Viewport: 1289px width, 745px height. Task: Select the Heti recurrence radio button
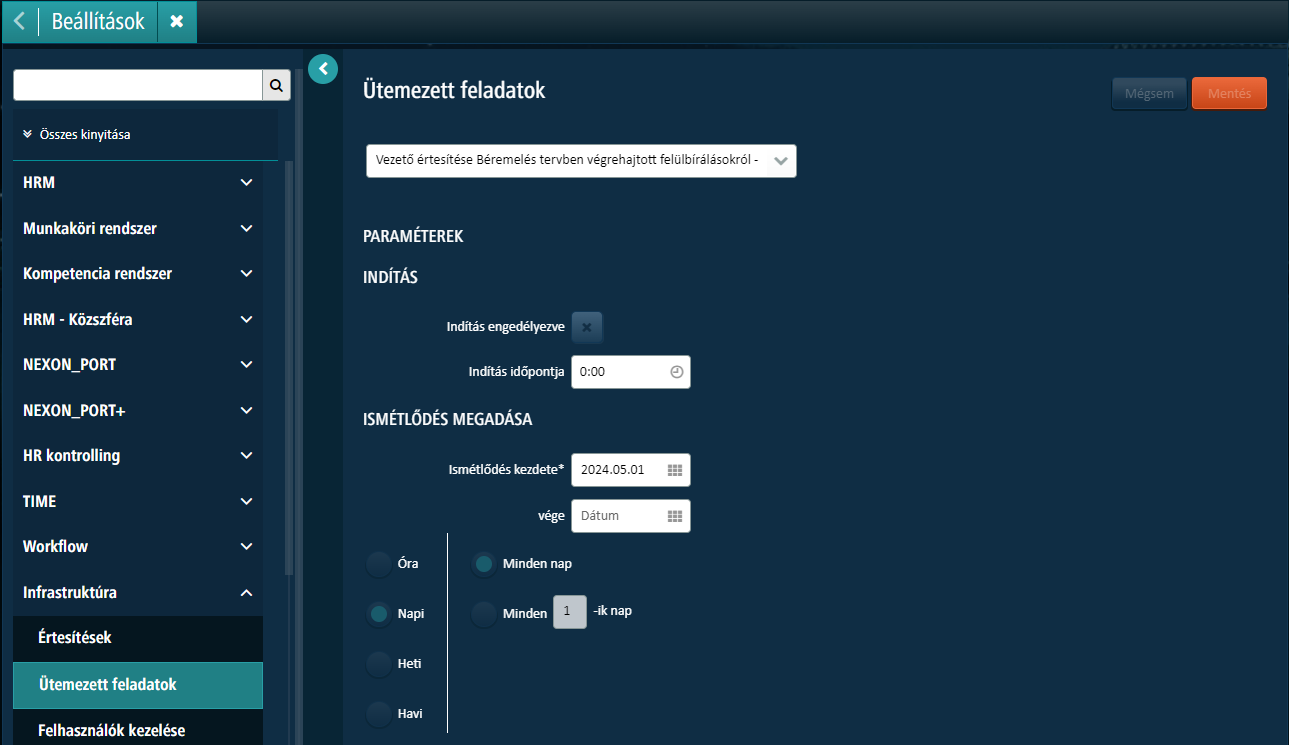(x=379, y=664)
